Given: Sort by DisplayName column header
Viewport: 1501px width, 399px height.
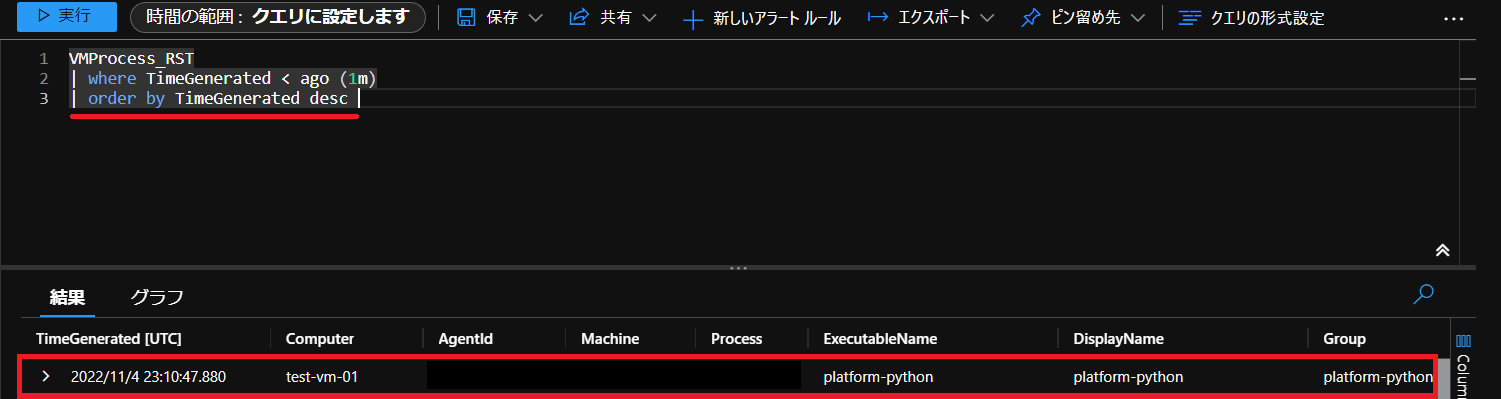Looking at the screenshot, I should point(1118,338).
